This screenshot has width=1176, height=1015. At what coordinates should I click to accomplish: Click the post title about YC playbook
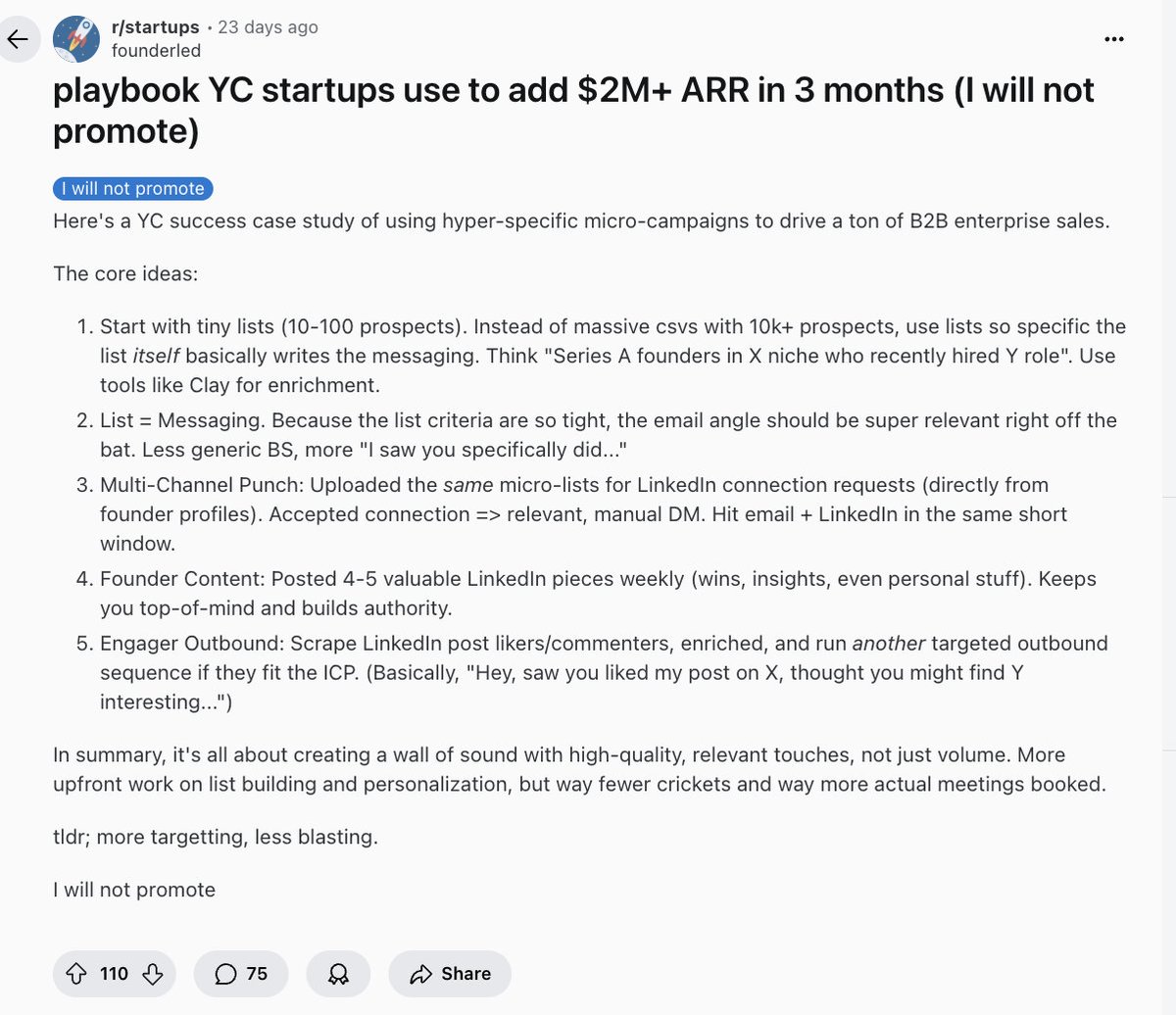tap(573, 110)
